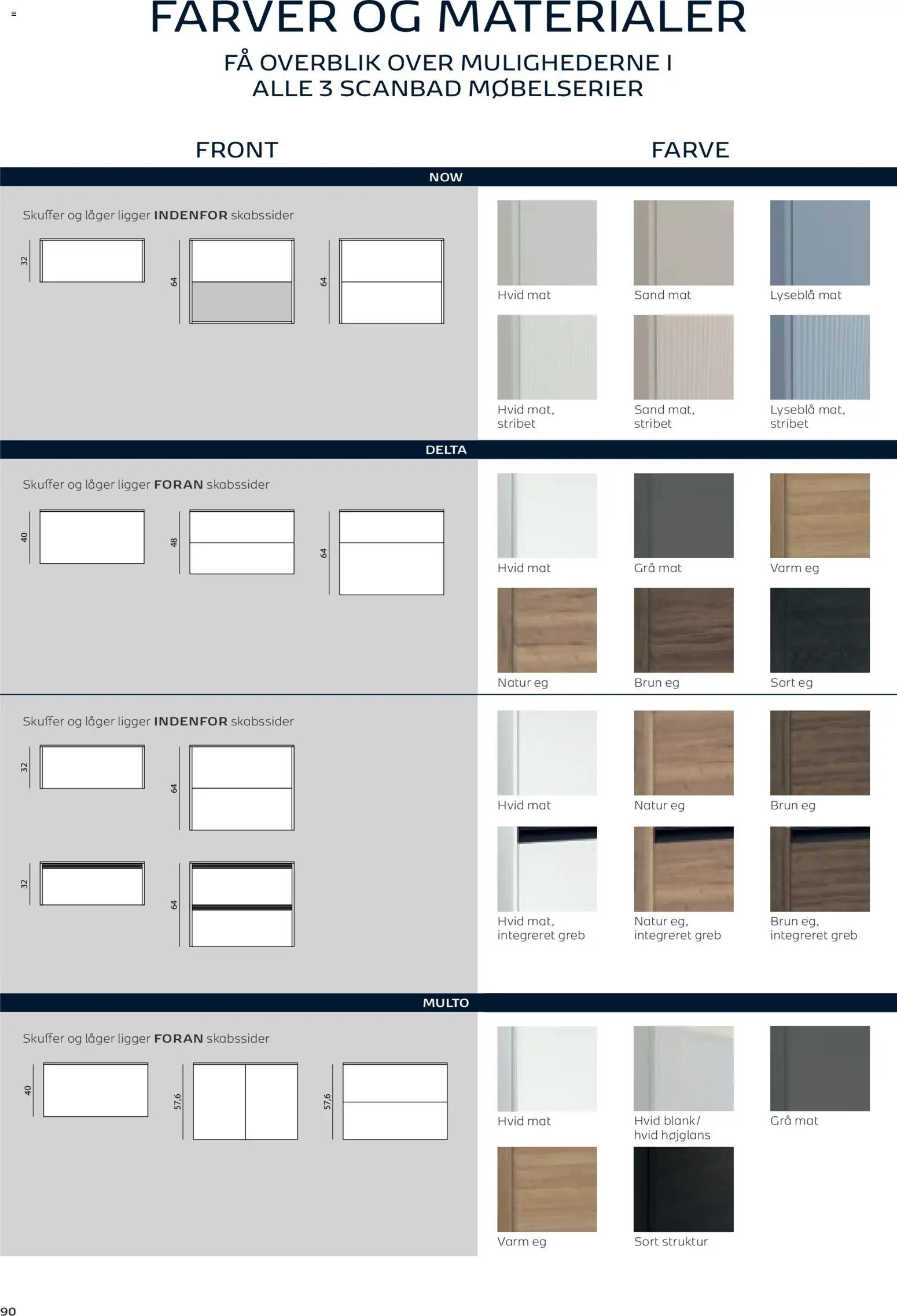Screen dimensions: 897x1316
Task: Click the FRONT column heading
Action: [237, 150]
